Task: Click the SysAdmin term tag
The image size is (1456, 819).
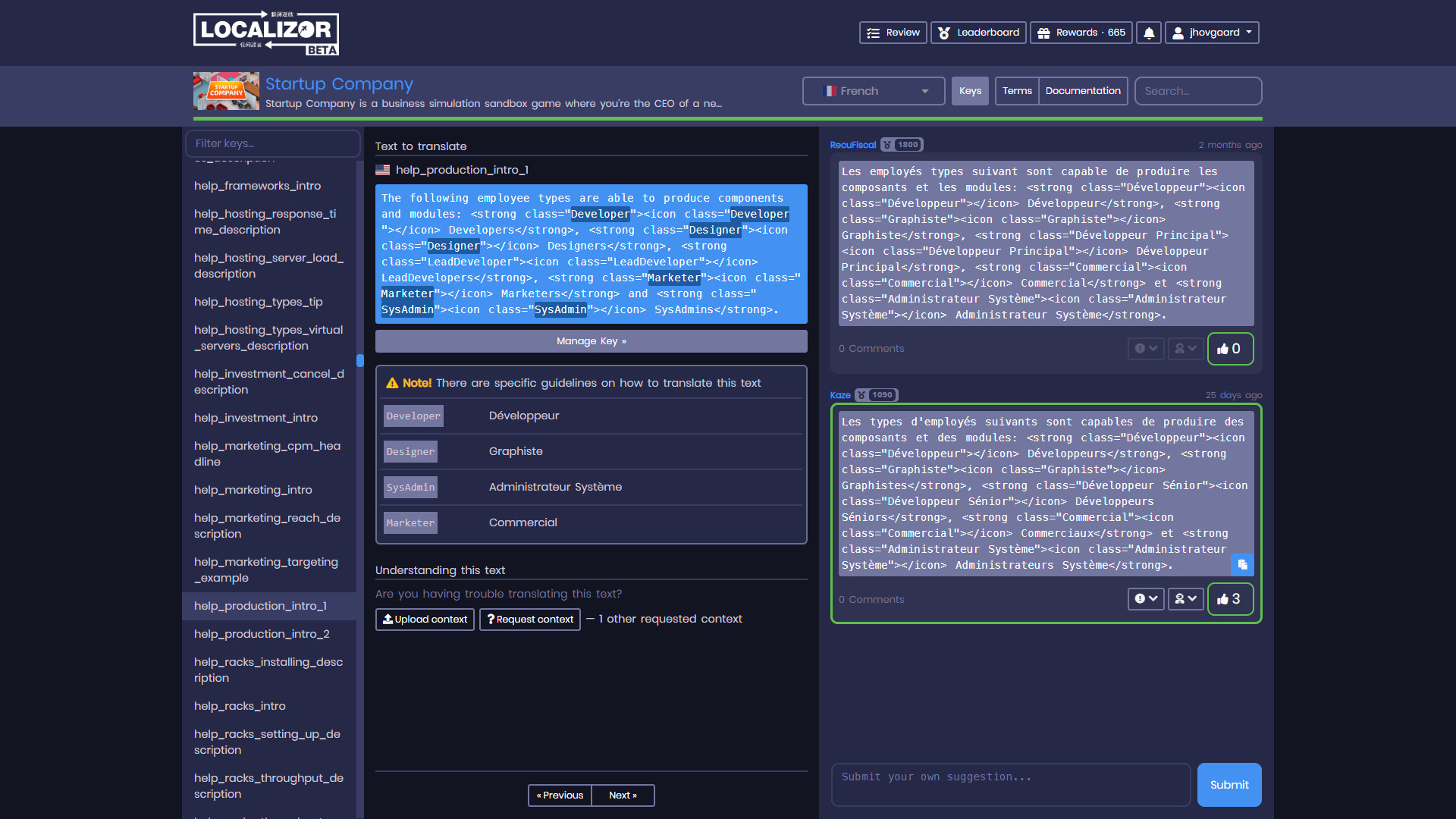Action: pos(410,488)
